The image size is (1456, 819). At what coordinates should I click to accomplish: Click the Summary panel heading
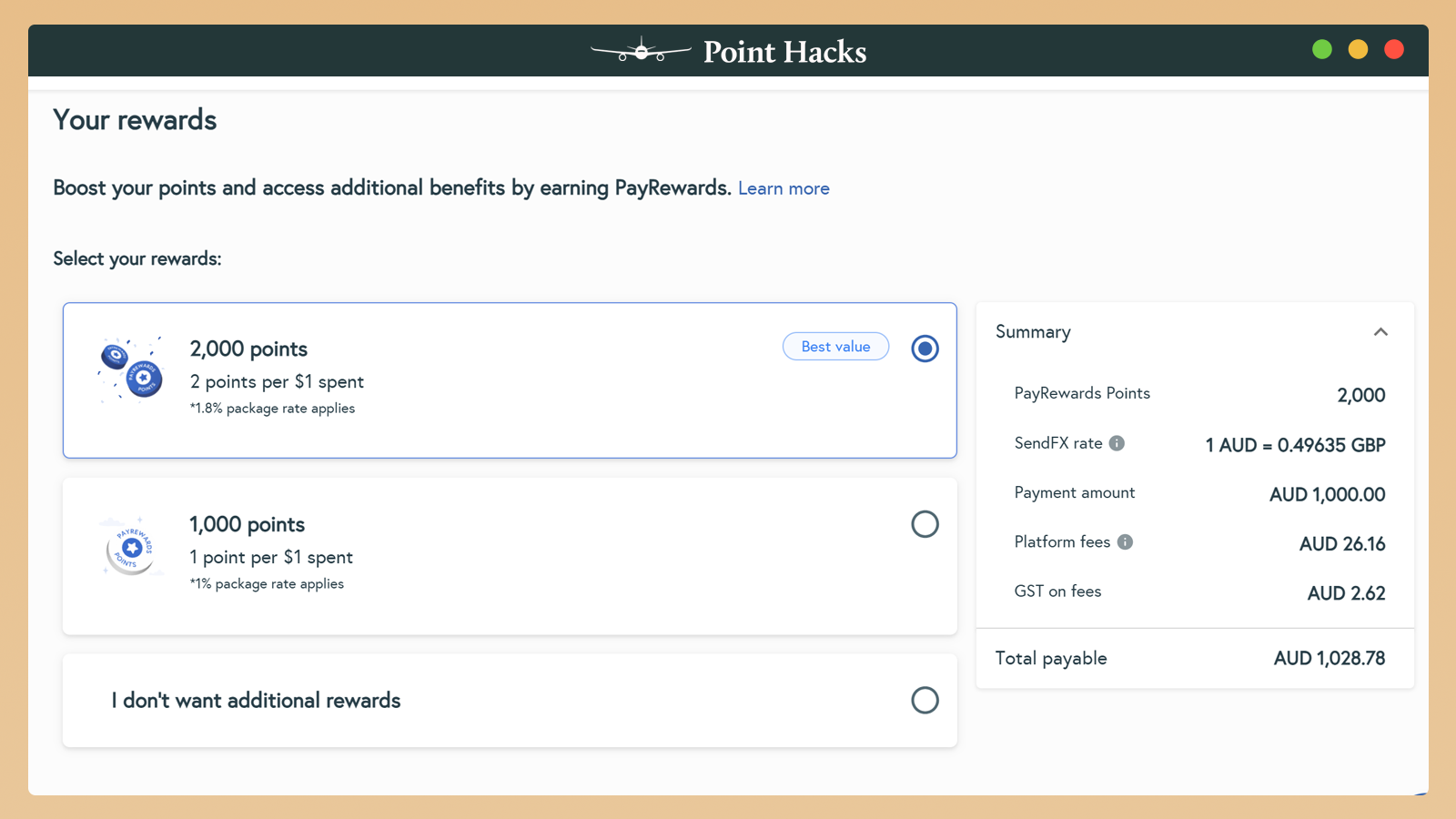(x=1033, y=332)
